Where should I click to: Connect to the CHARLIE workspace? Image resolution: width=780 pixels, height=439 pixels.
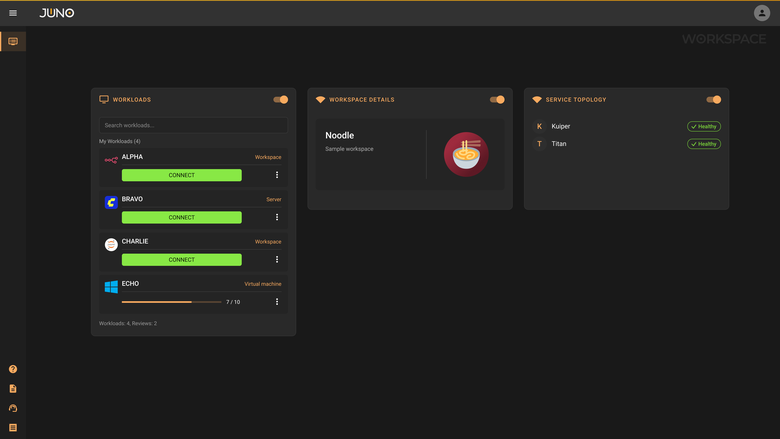182,260
